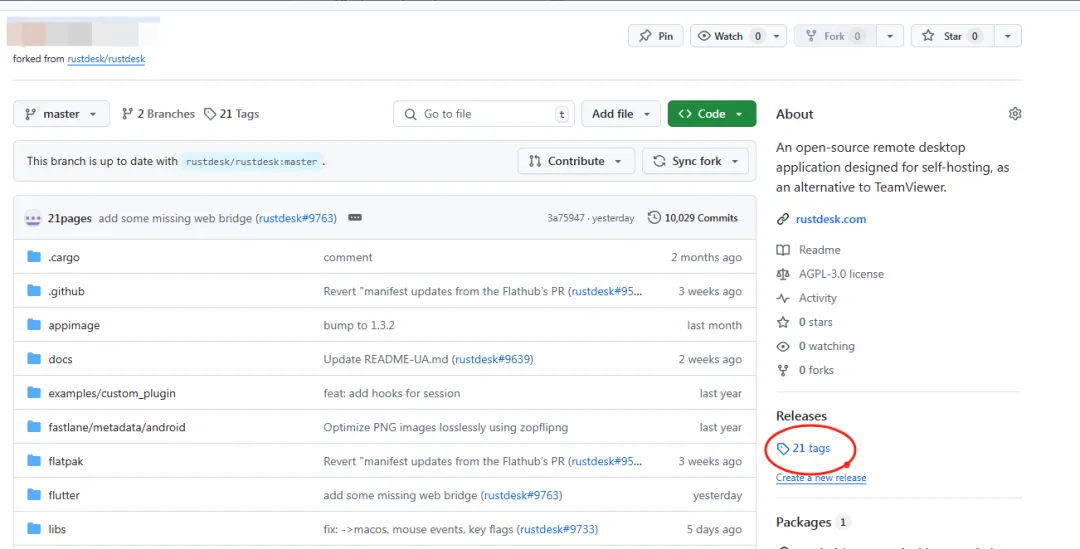Open the Releases heading link
1080x549 pixels.
coord(801,416)
